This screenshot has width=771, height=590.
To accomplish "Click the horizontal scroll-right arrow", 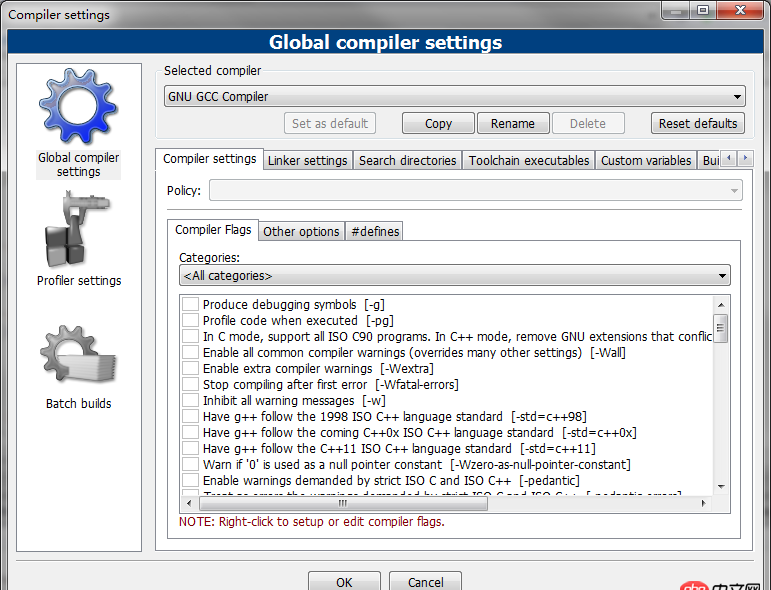I will [x=704, y=503].
